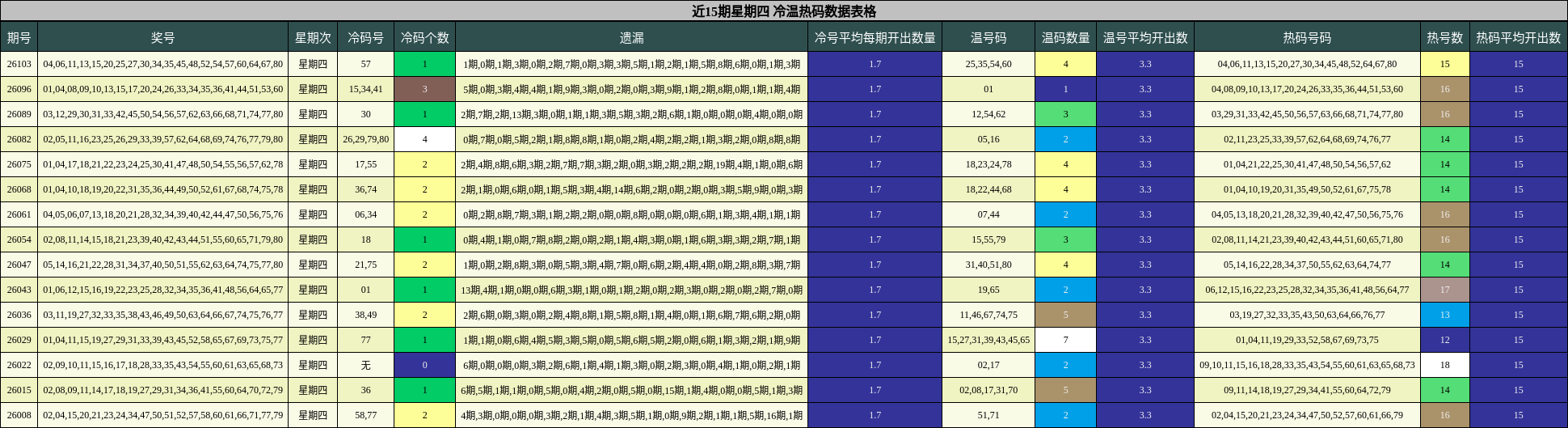Click hot numbers cell 01,04,11,19,29,33,52,58,67,69,73,75
Viewport: 1568px width, 428px height.
pyautogui.click(x=1307, y=340)
